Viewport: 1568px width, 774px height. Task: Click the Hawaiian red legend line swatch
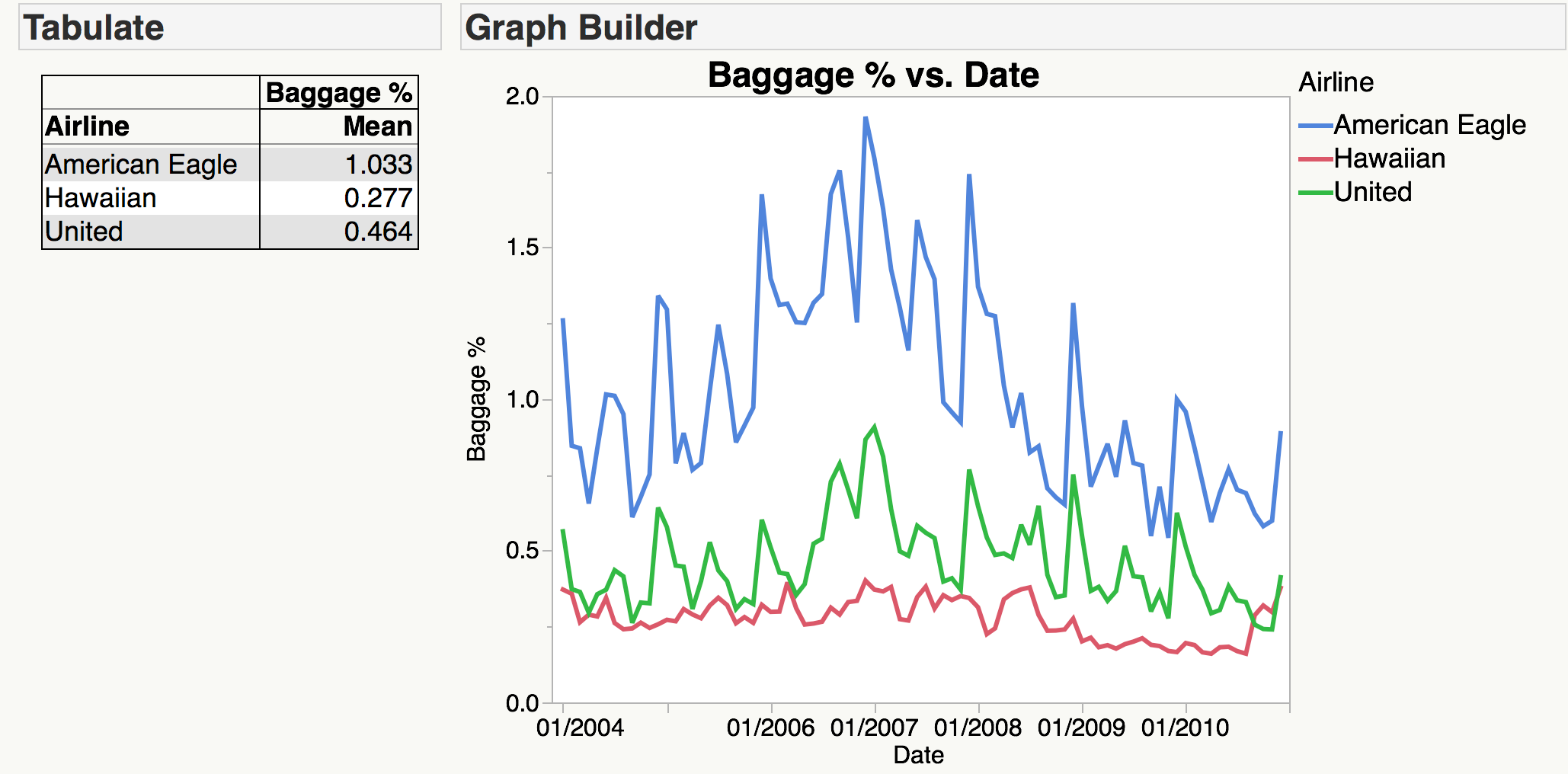[x=1316, y=158]
